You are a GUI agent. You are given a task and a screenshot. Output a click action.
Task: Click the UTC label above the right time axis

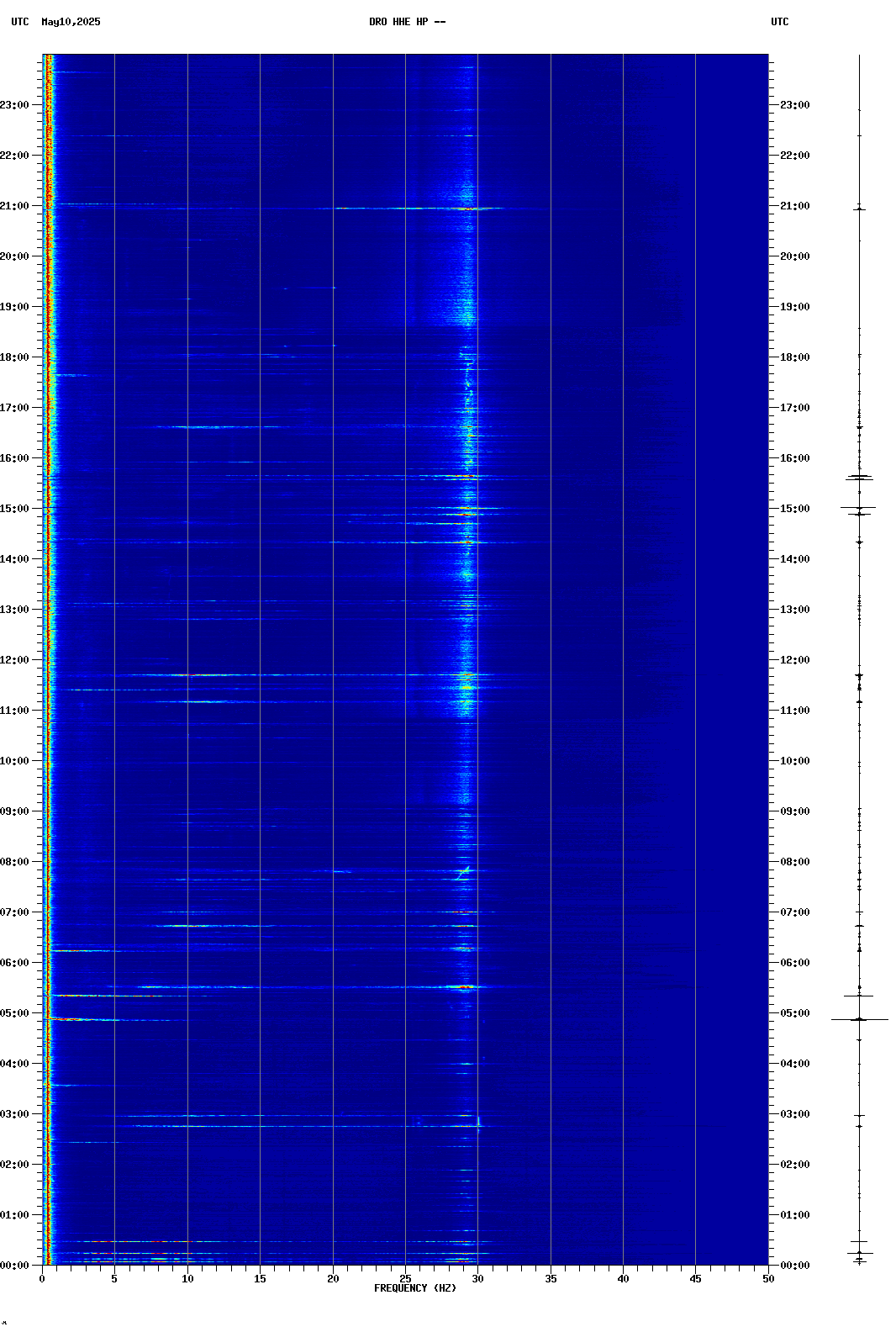pyautogui.click(x=780, y=22)
